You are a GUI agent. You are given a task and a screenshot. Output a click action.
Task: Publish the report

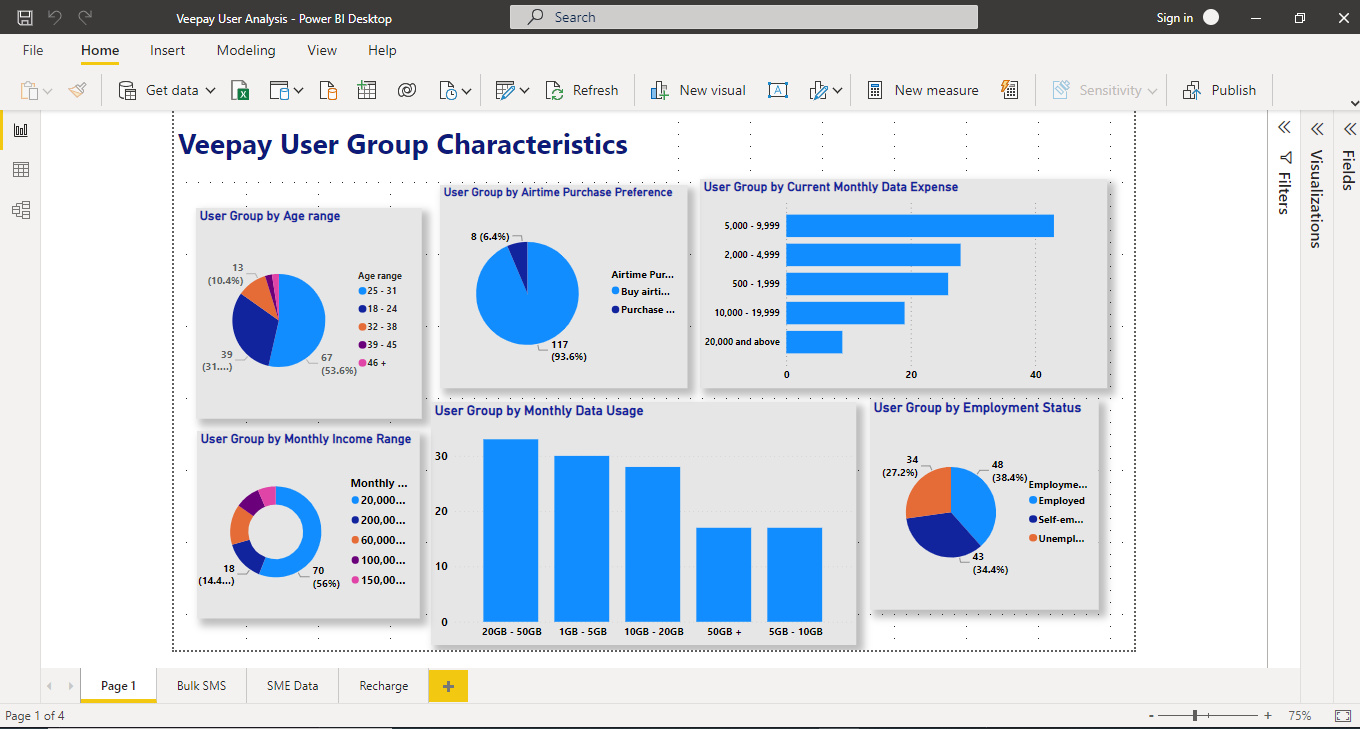pos(1219,90)
